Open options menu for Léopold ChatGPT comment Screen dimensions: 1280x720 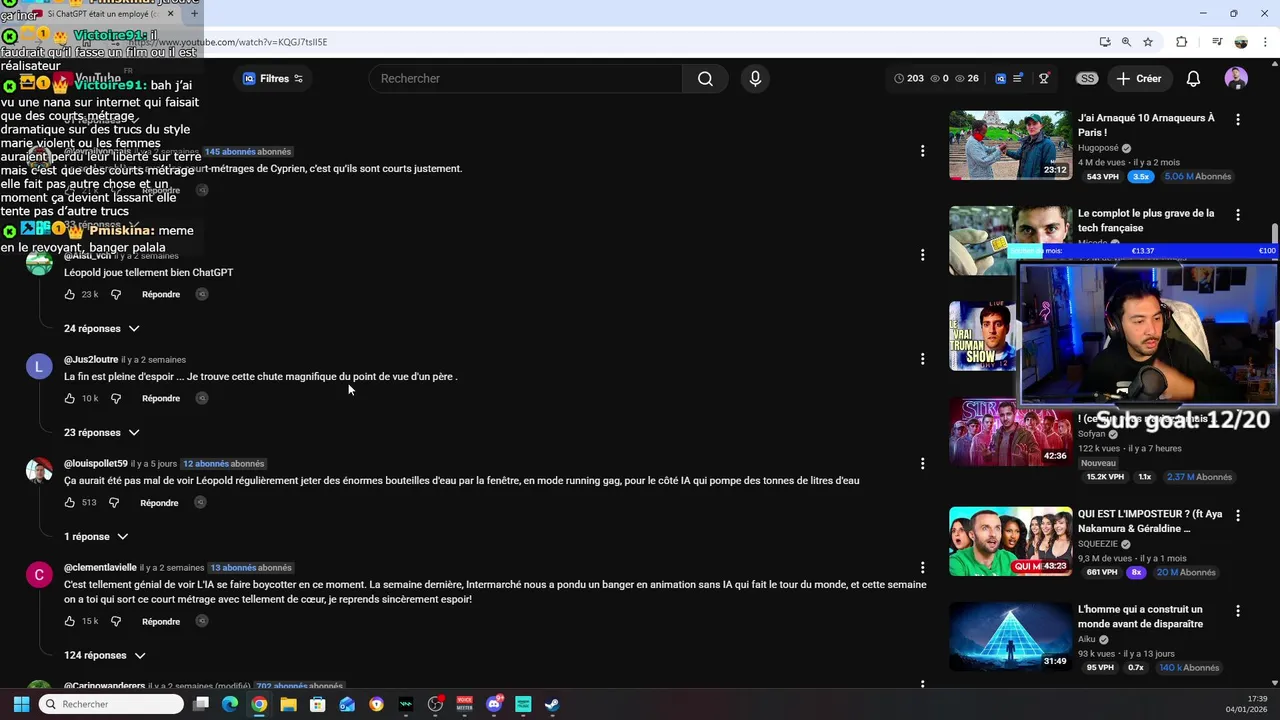point(922,255)
